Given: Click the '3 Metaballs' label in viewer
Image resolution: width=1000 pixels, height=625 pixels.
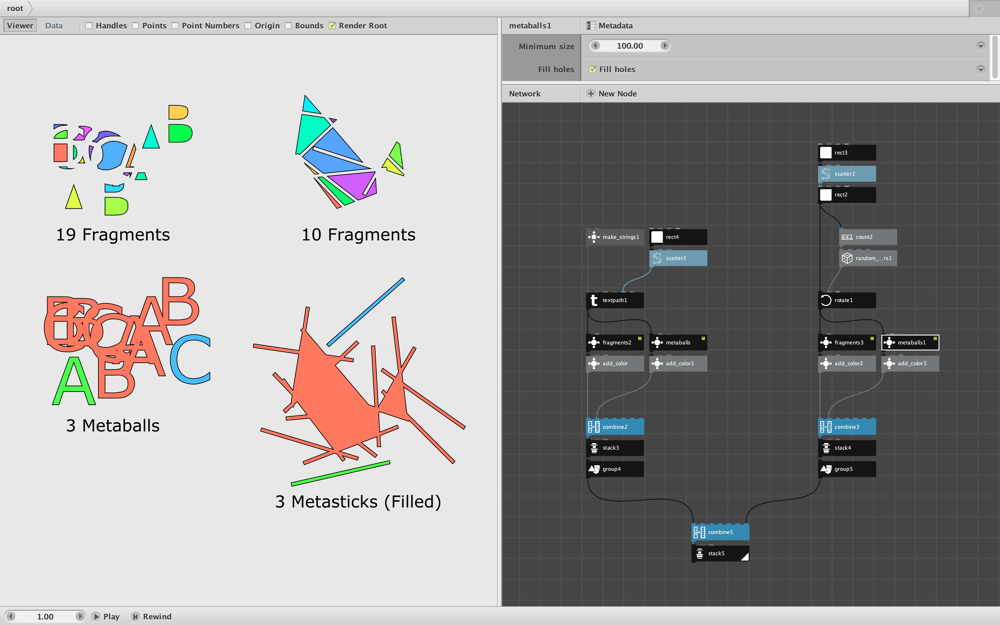Looking at the screenshot, I should (x=113, y=426).
